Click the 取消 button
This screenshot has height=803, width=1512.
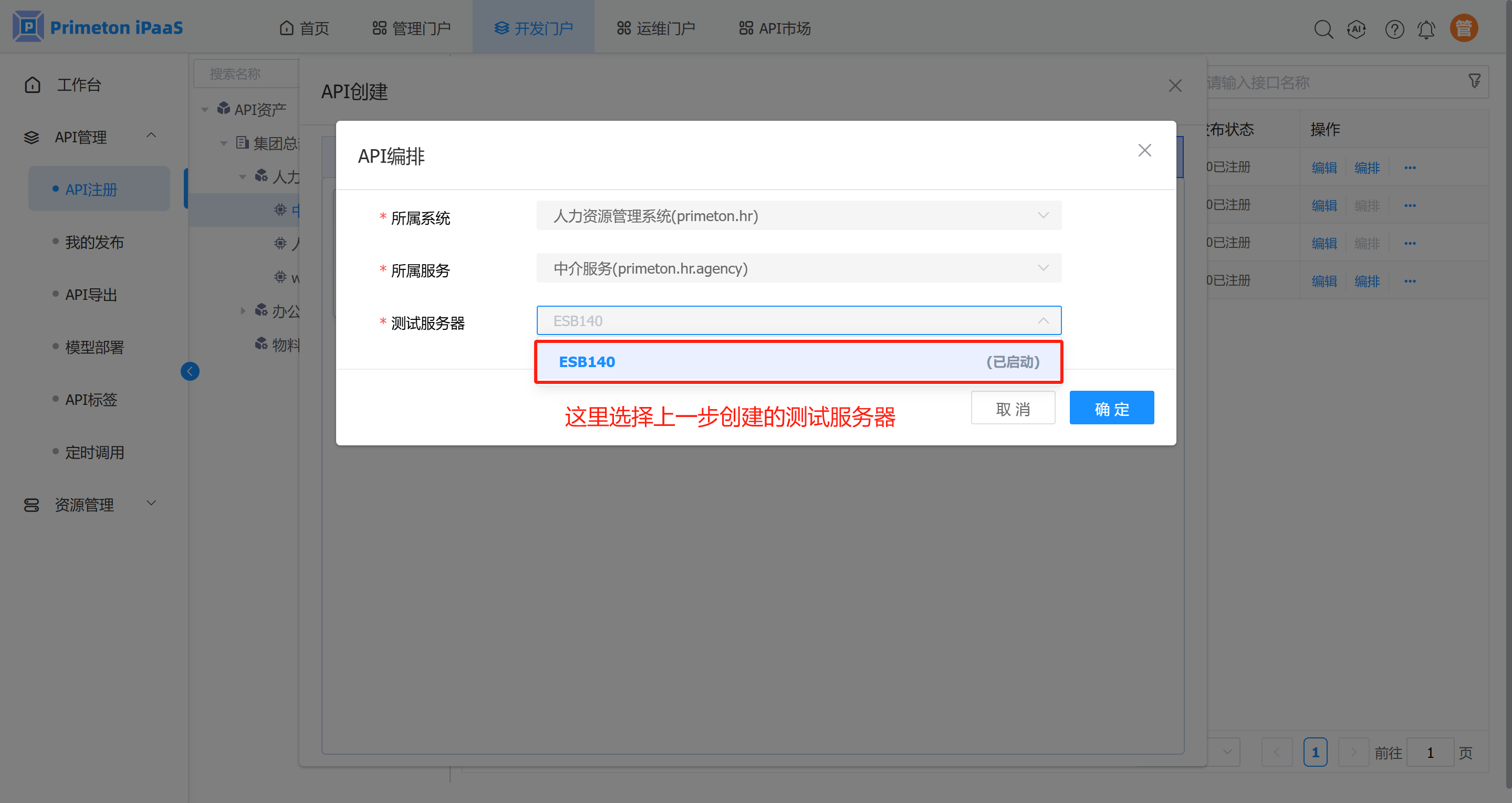[x=1013, y=408]
